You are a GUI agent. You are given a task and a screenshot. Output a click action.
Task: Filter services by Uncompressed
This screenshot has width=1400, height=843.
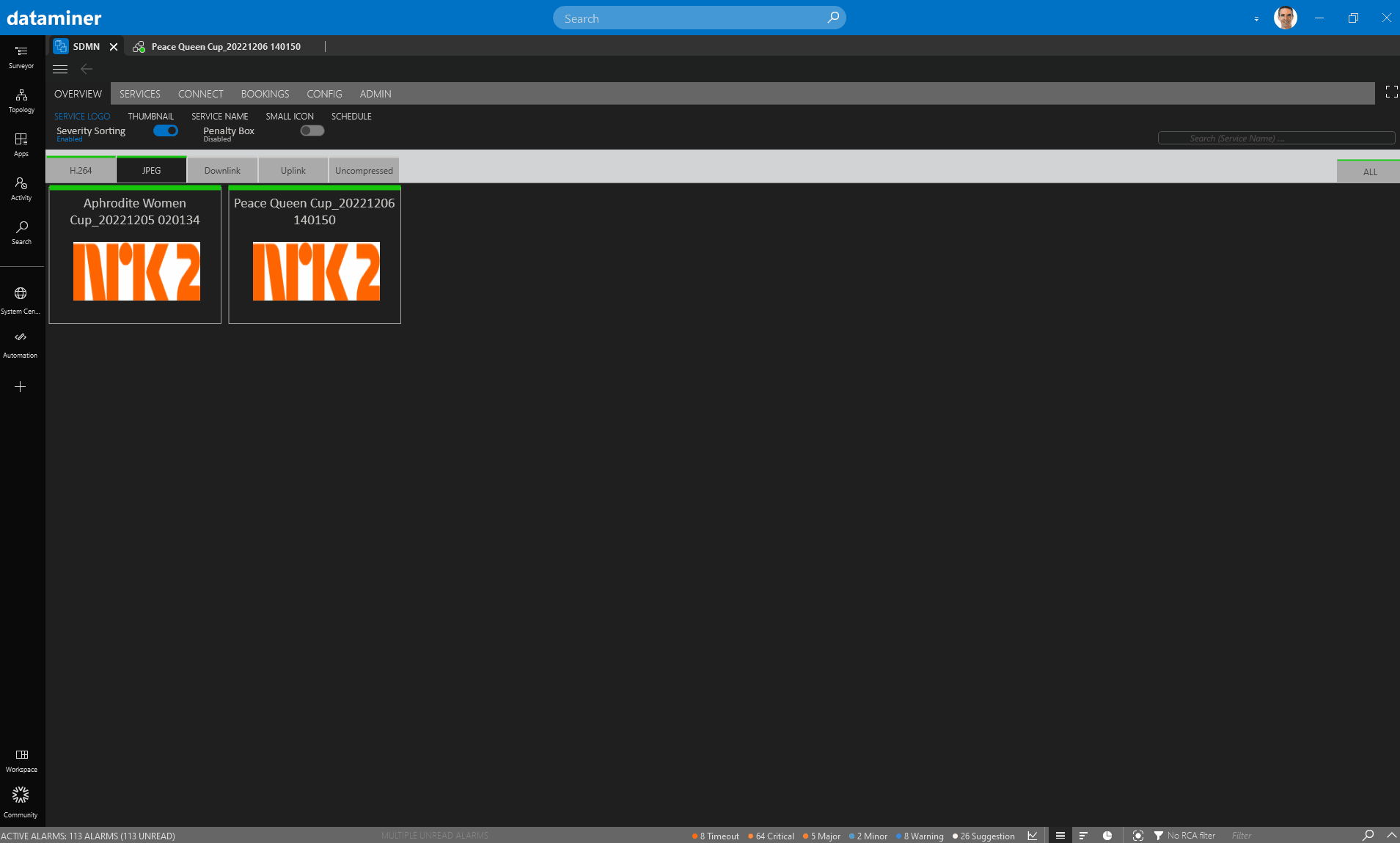click(364, 170)
